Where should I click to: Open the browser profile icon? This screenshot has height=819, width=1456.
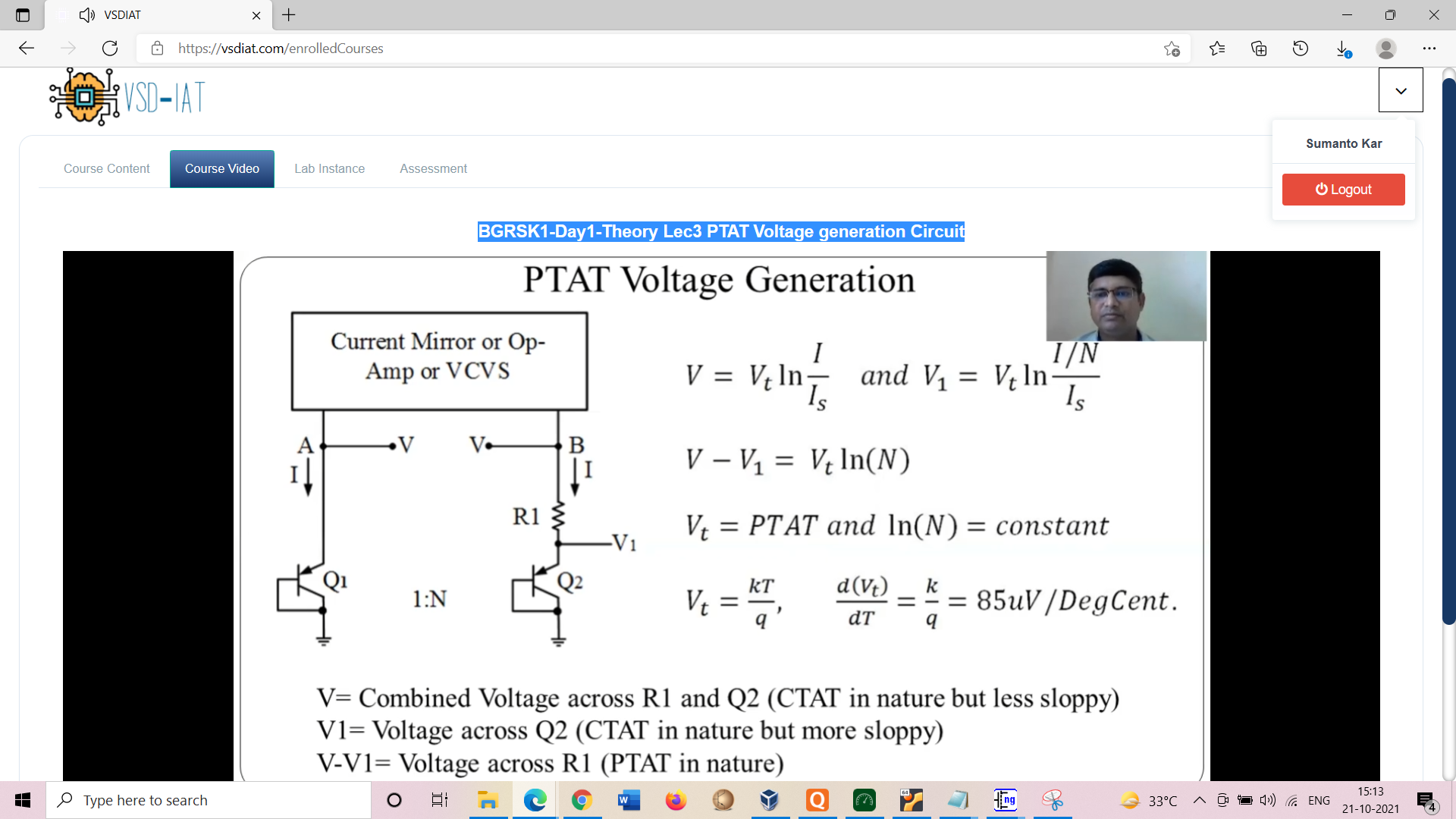1385,48
